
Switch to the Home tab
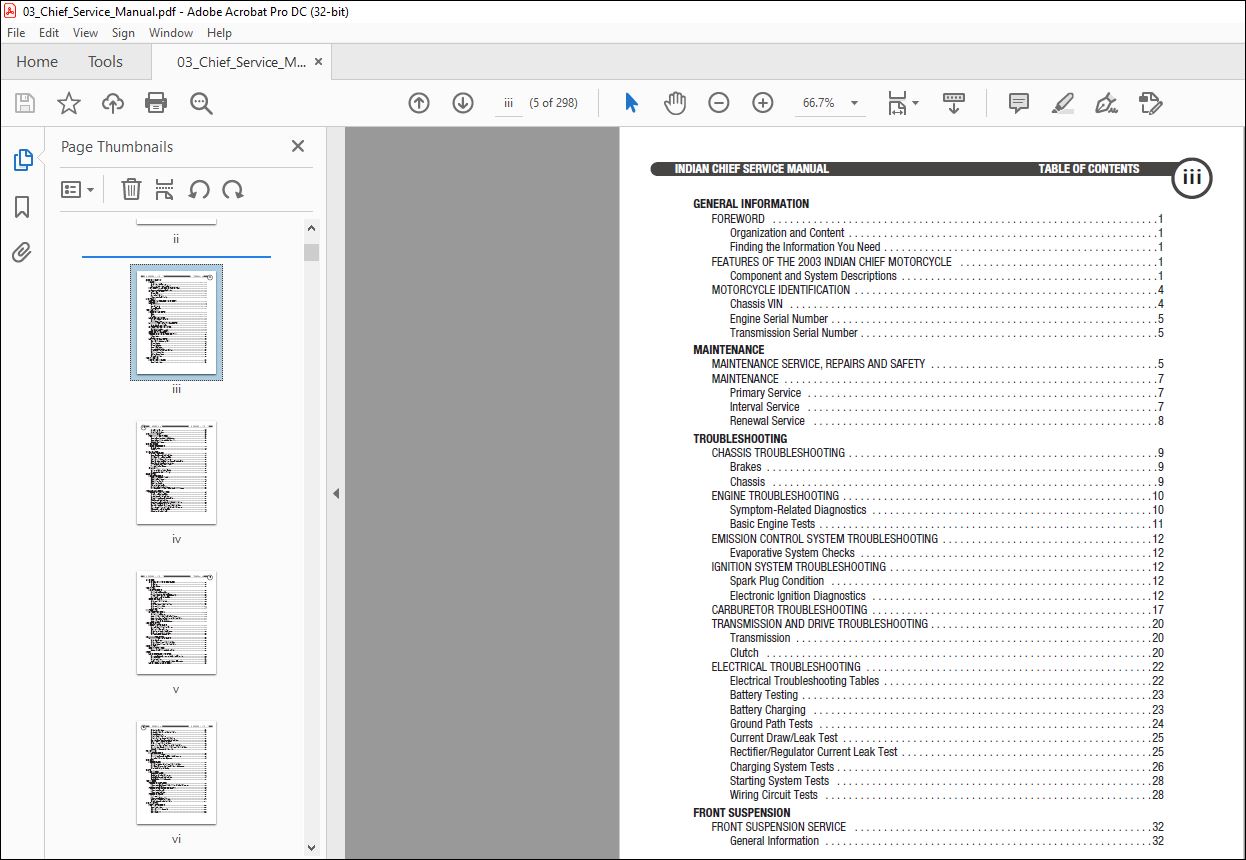pyautogui.click(x=37, y=61)
